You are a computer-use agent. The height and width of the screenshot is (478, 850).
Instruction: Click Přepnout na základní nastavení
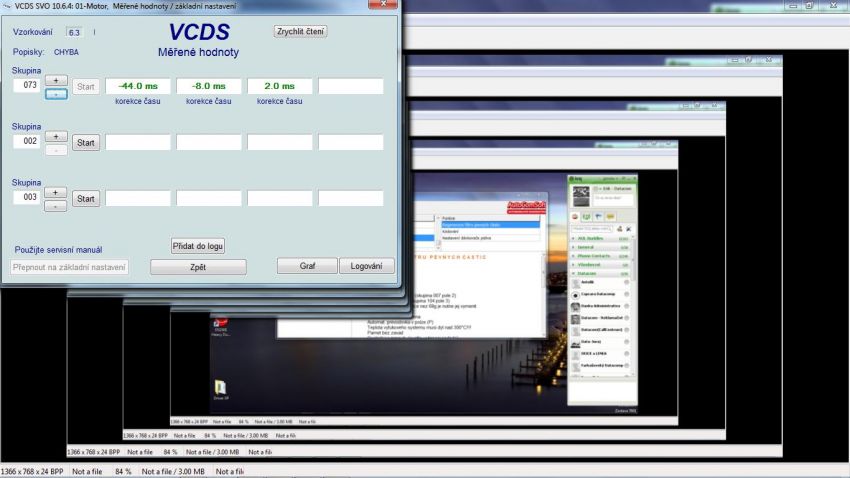coord(69,267)
